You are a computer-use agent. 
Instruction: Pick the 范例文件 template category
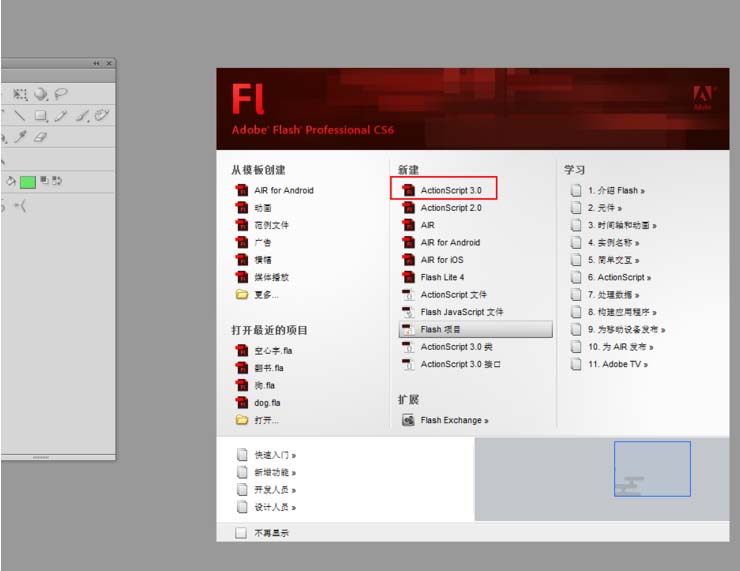point(261,225)
